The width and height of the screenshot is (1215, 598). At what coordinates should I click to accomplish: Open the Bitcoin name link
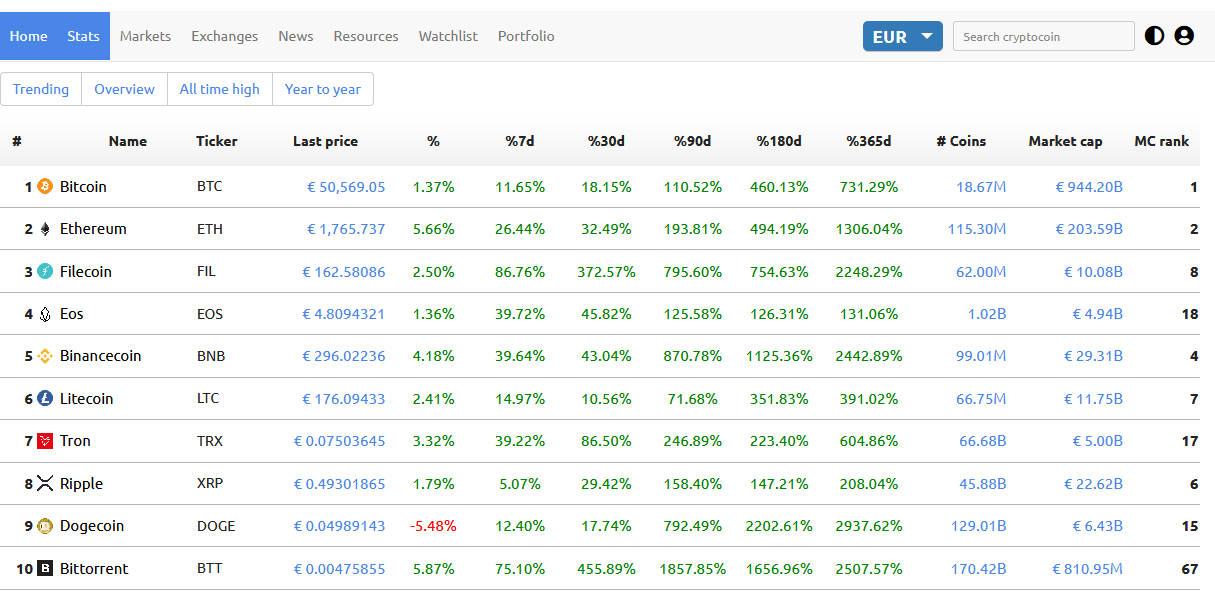(x=83, y=186)
